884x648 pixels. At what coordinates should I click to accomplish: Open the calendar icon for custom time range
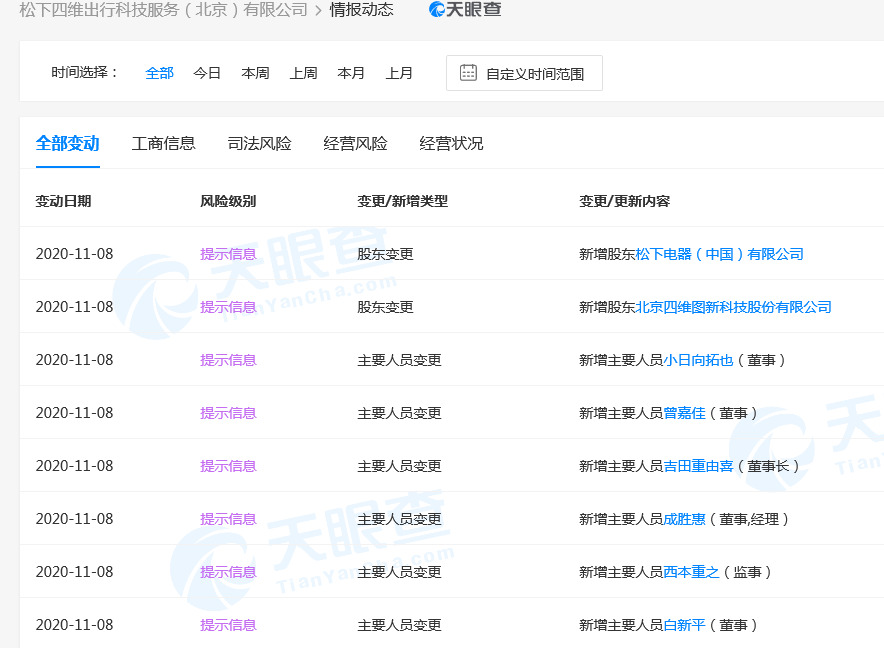pos(468,73)
